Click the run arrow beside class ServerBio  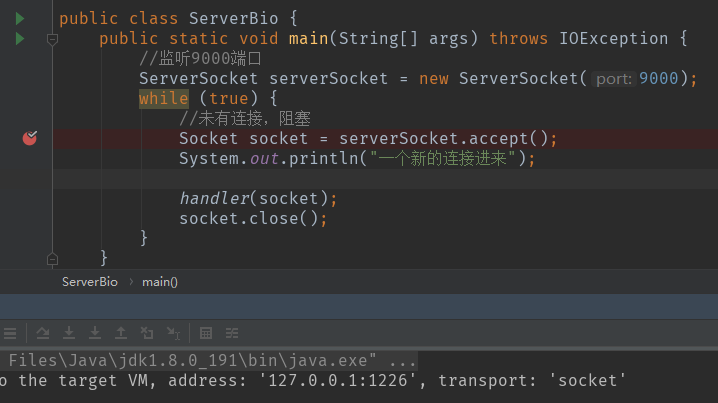coord(20,19)
